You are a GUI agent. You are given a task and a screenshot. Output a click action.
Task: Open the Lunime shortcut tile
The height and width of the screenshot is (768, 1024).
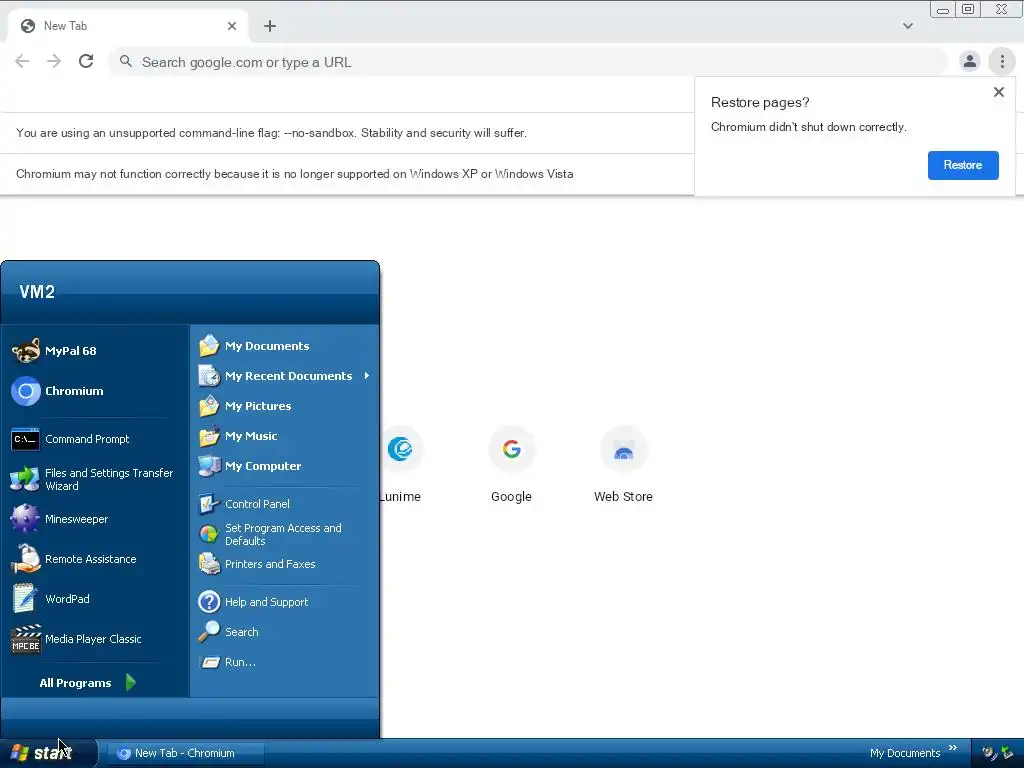400,465
